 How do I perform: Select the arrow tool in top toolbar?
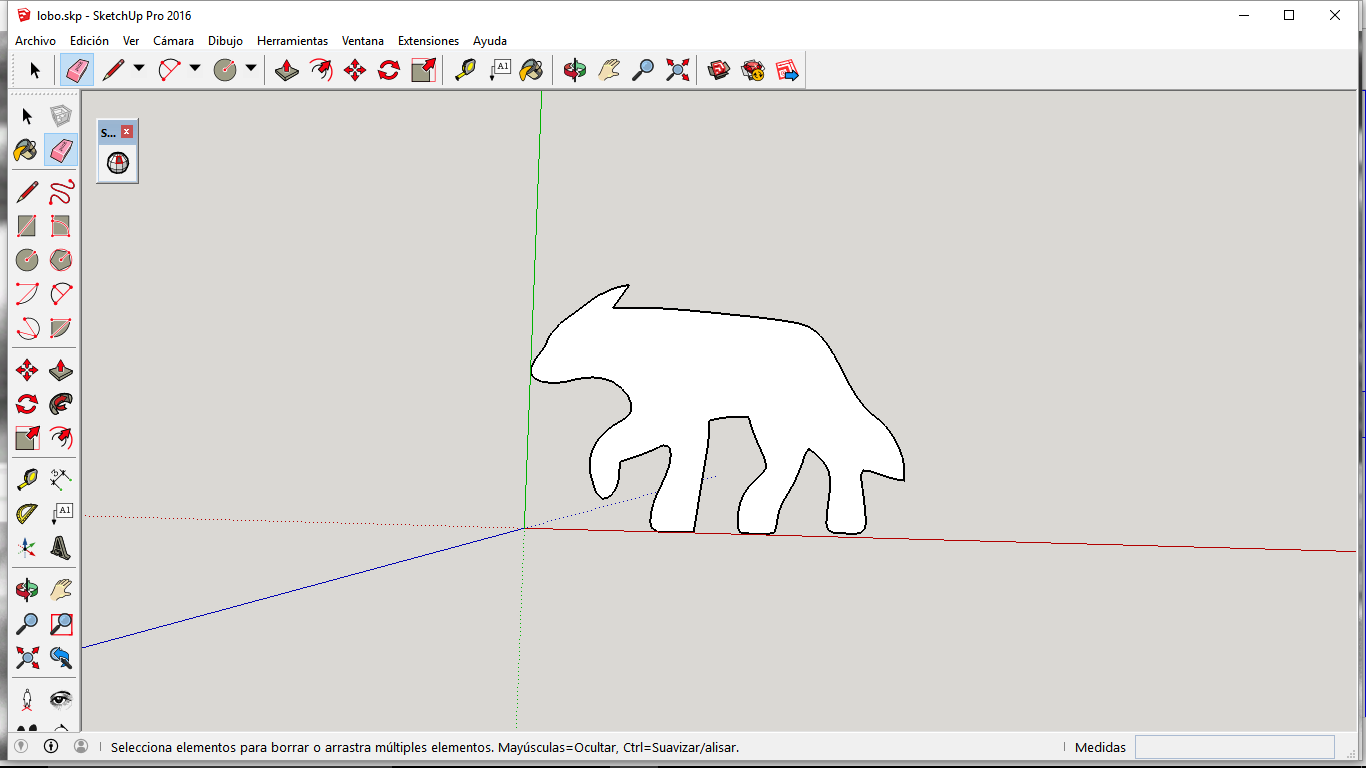(35, 70)
